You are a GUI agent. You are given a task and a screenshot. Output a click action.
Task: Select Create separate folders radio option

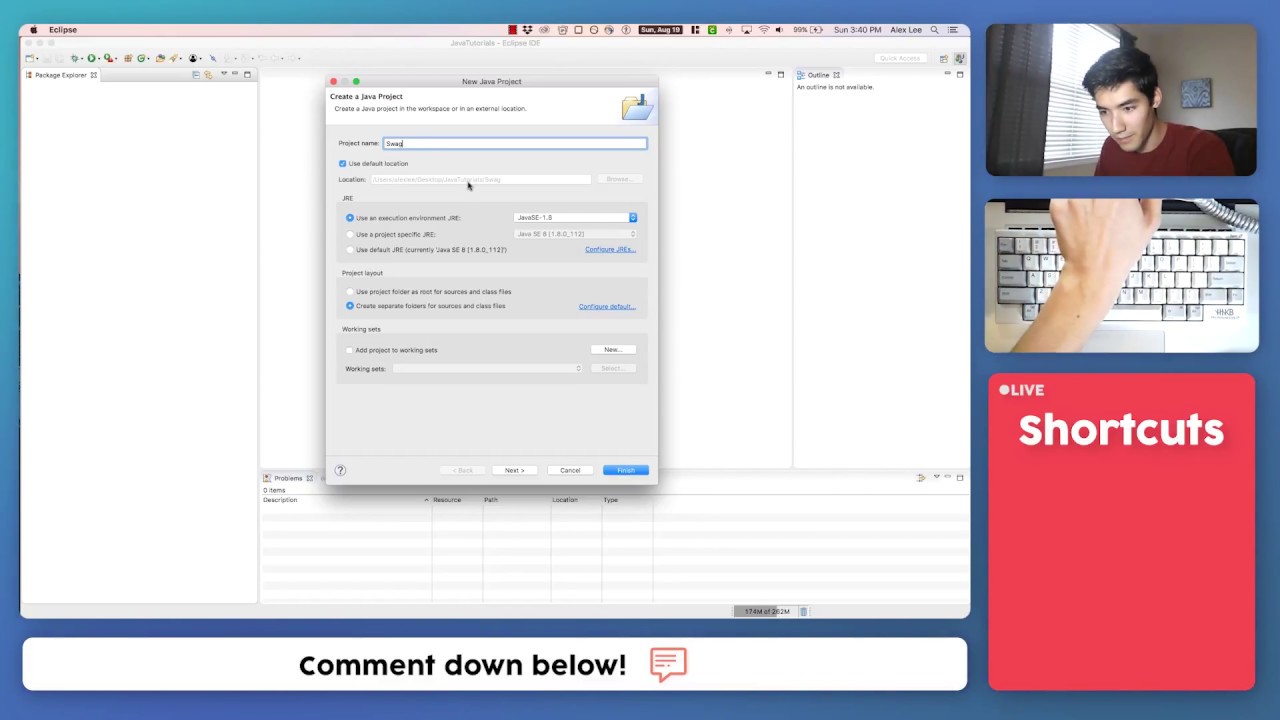pos(349,306)
